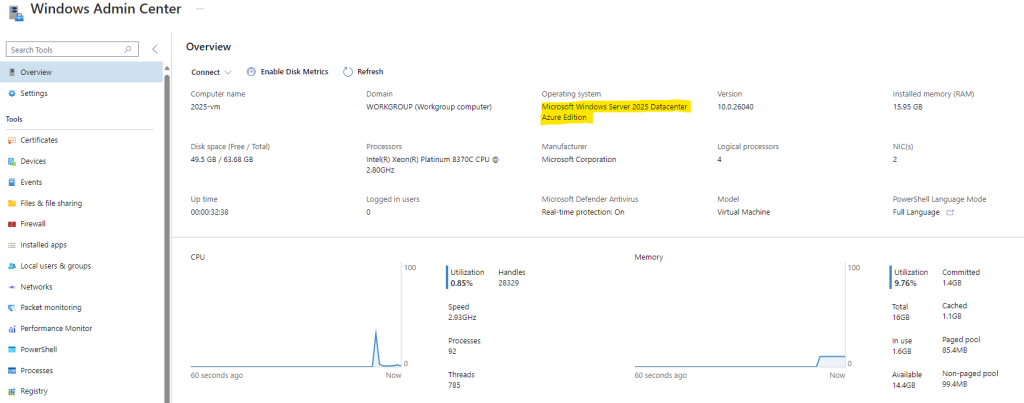1024x403 pixels.
Task: Open the Devices tool
Action: 81,161
